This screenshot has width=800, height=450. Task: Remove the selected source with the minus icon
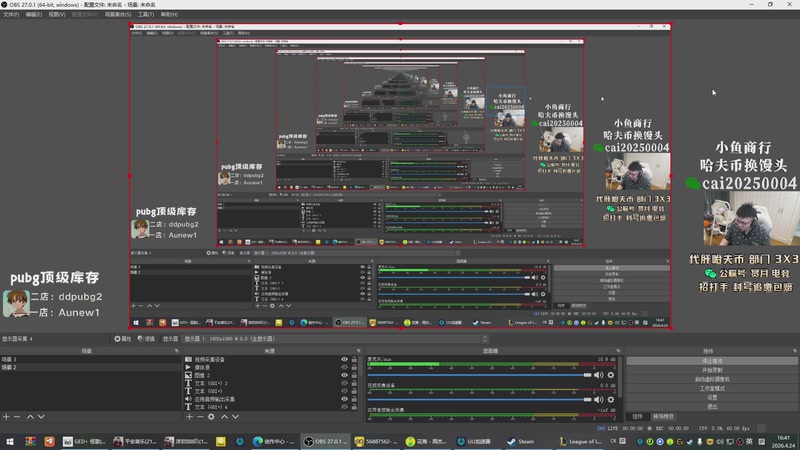(200, 417)
